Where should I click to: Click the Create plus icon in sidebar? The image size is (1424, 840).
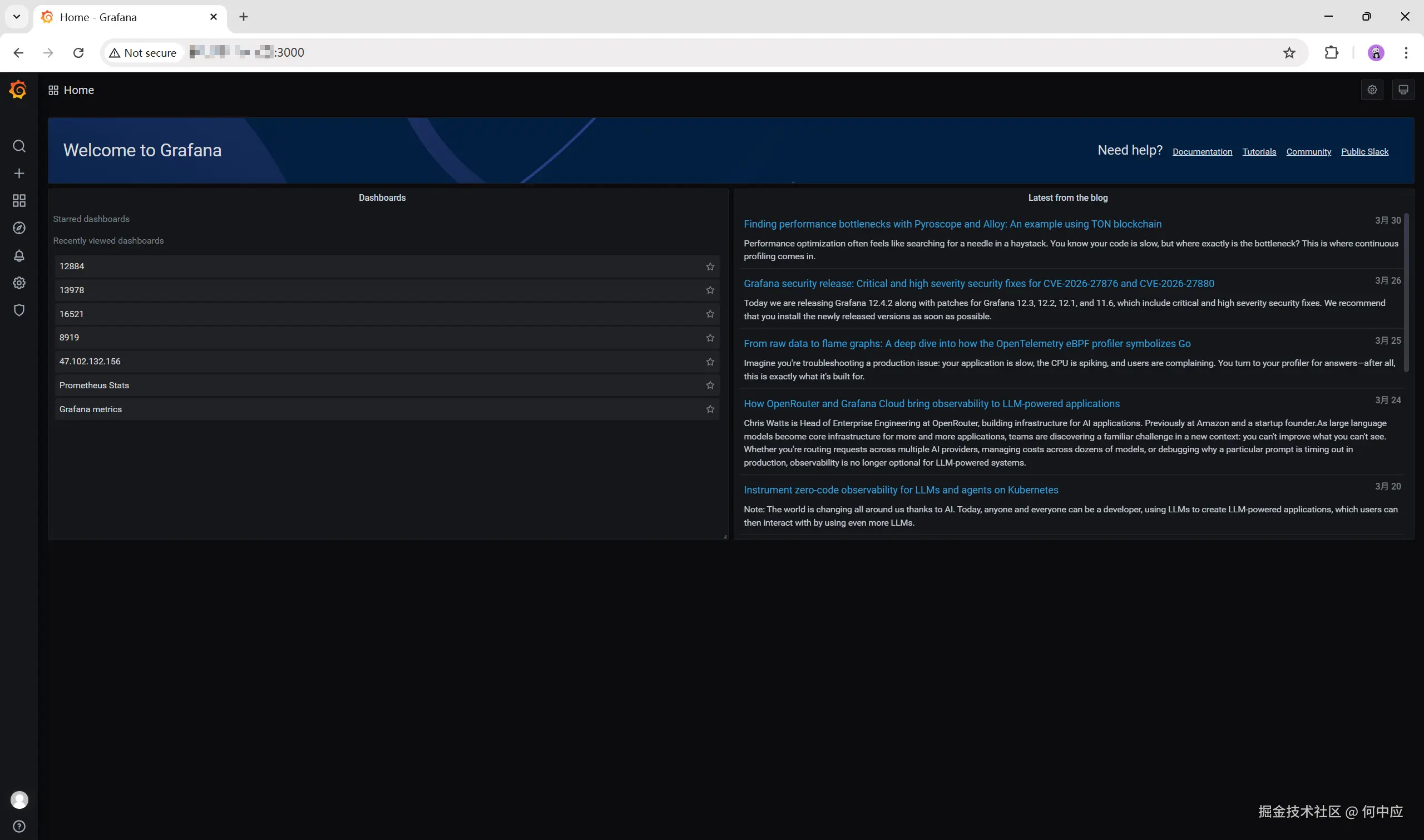(x=19, y=173)
